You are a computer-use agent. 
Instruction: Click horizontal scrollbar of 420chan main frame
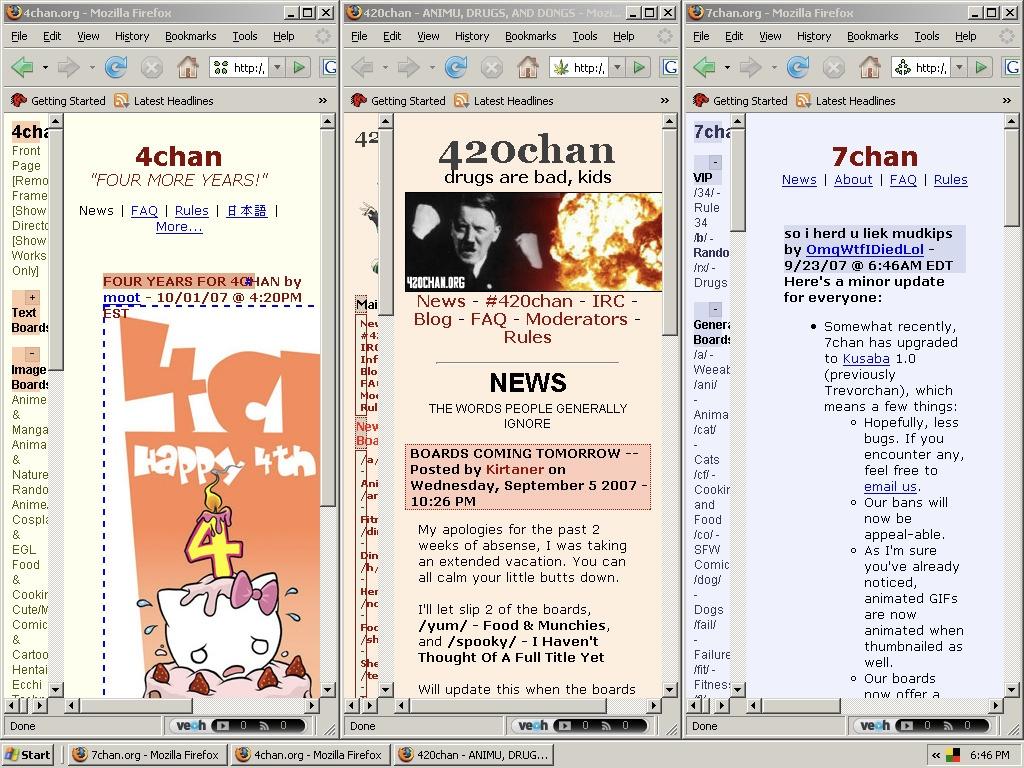point(528,705)
